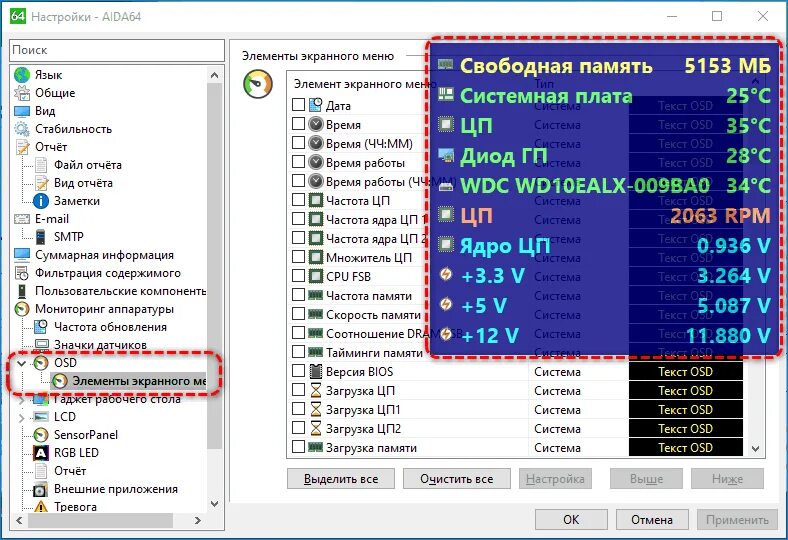The image size is (788, 540).
Task: Click the Очистить все button
Action: pos(456,479)
